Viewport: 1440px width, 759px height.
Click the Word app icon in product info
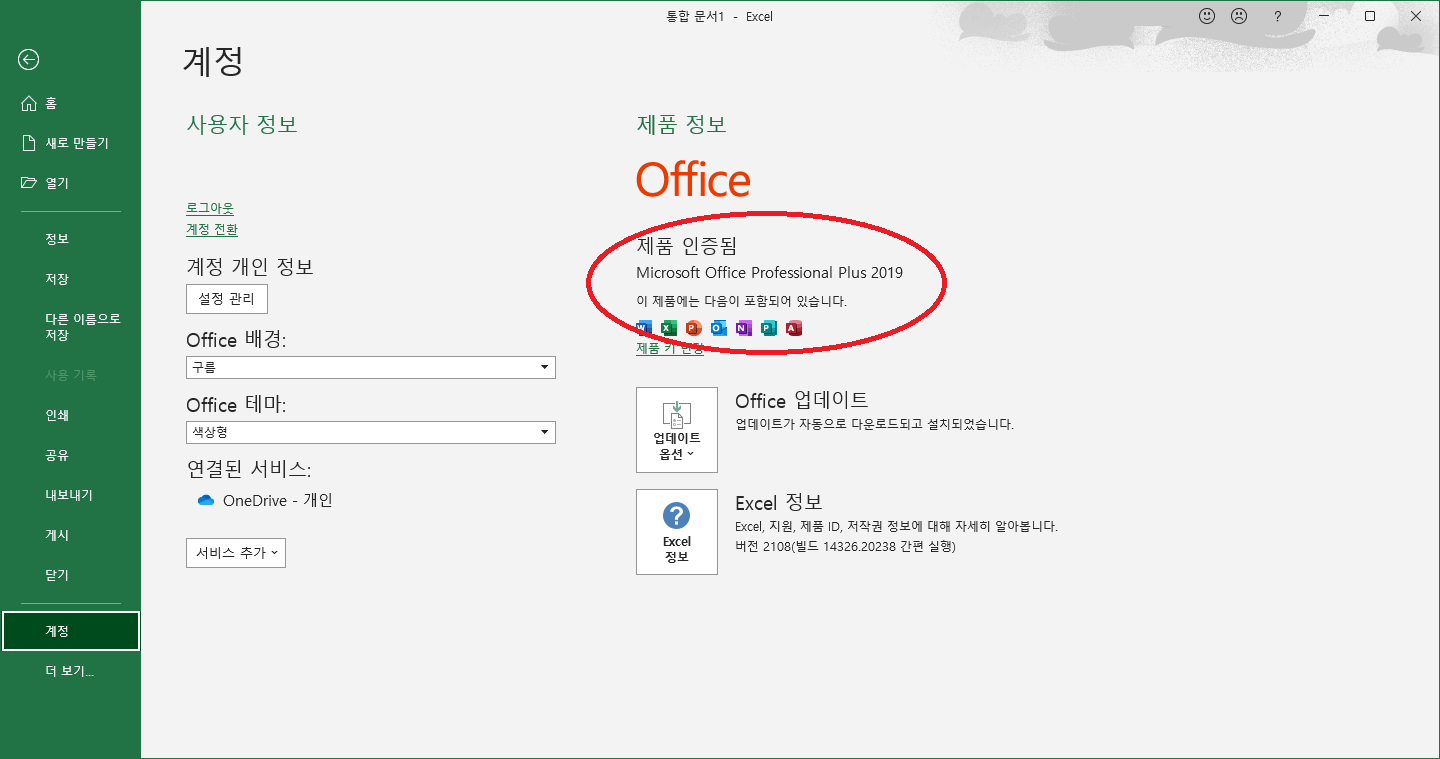click(x=644, y=328)
